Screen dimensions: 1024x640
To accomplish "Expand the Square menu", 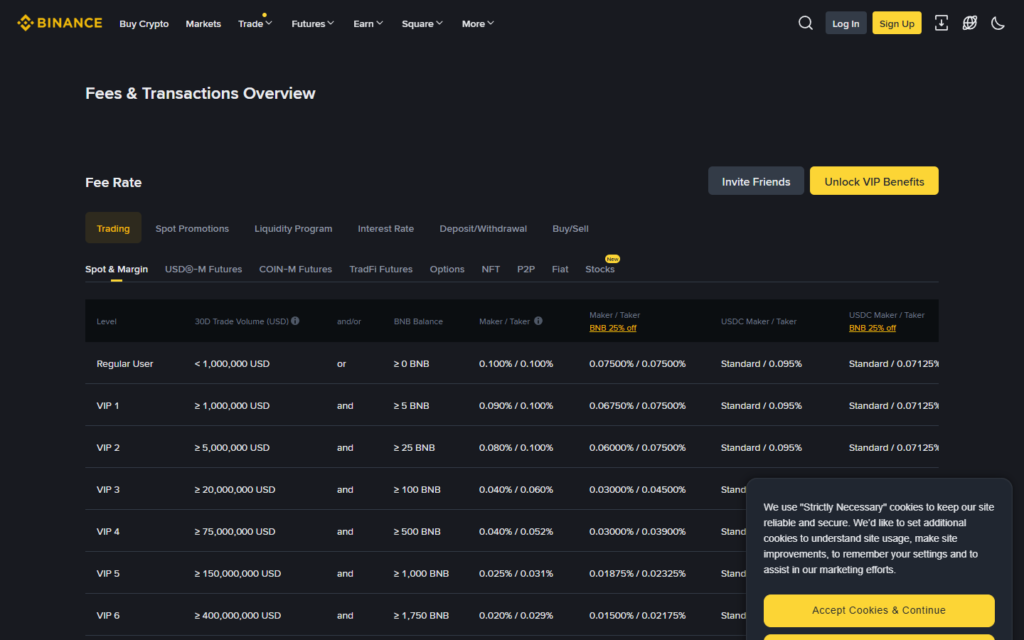I will click(423, 24).
